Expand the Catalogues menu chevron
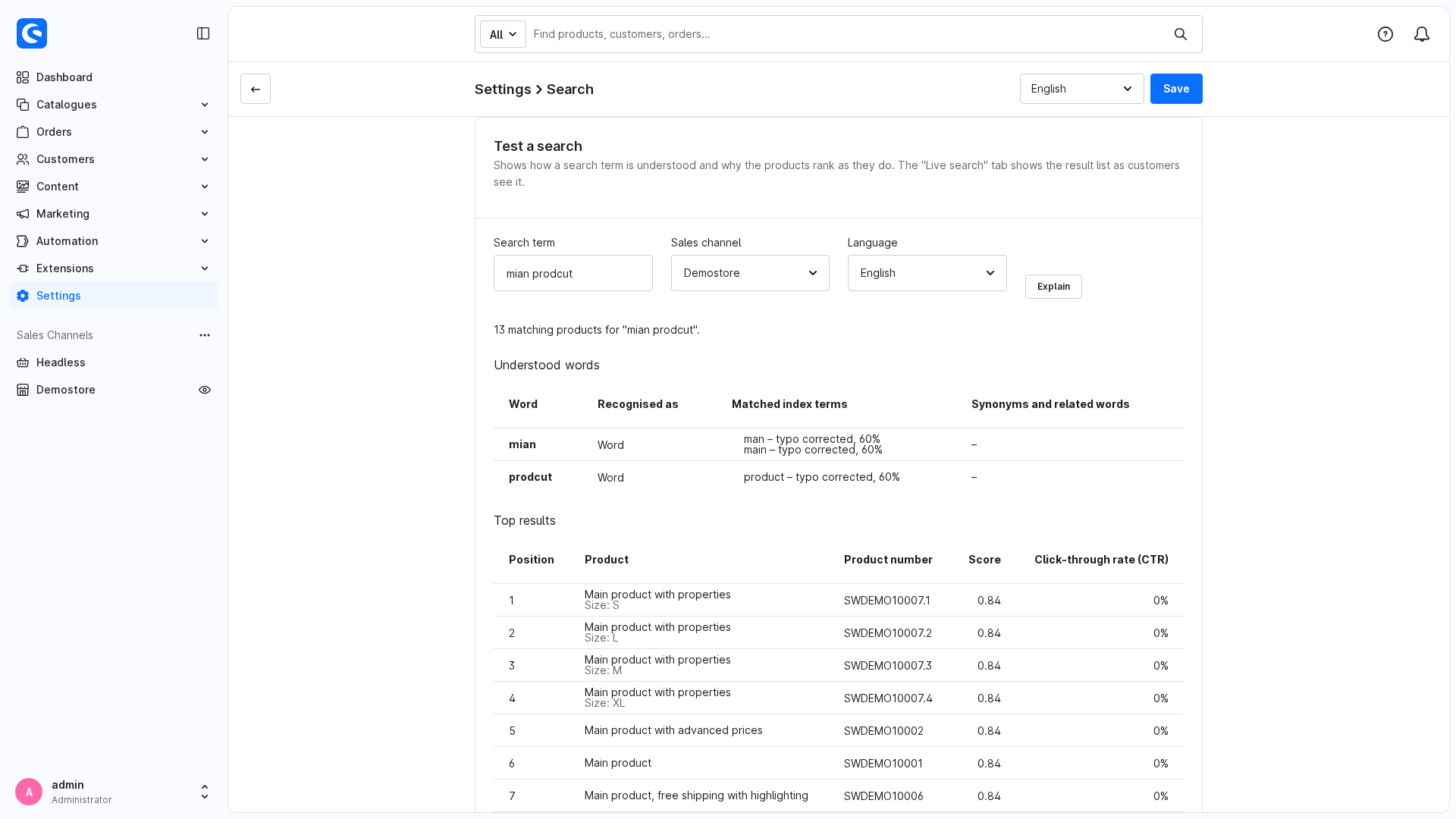1456x819 pixels. click(x=205, y=105)
